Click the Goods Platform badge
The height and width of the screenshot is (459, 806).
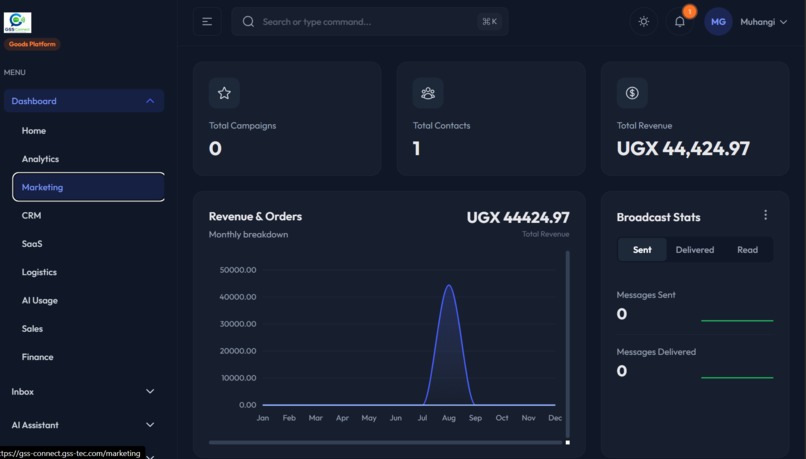[32, 44]
